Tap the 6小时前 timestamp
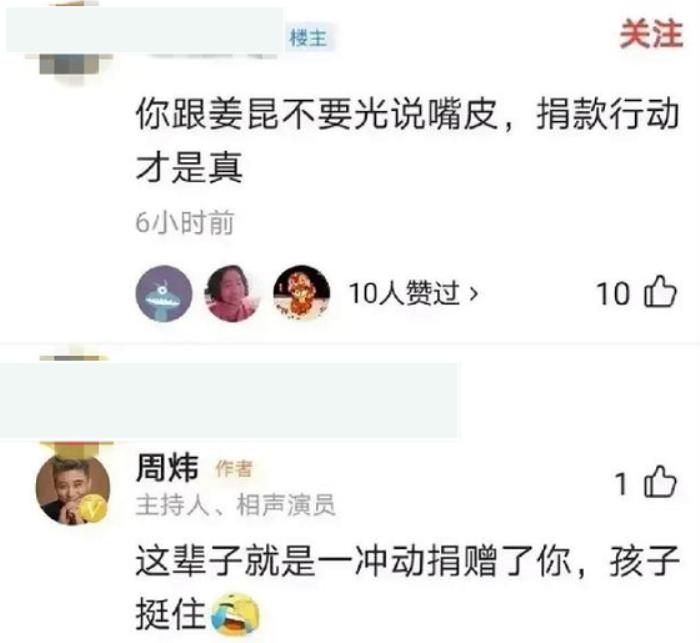This screenshot has height=643, width=700. (185, 222)
